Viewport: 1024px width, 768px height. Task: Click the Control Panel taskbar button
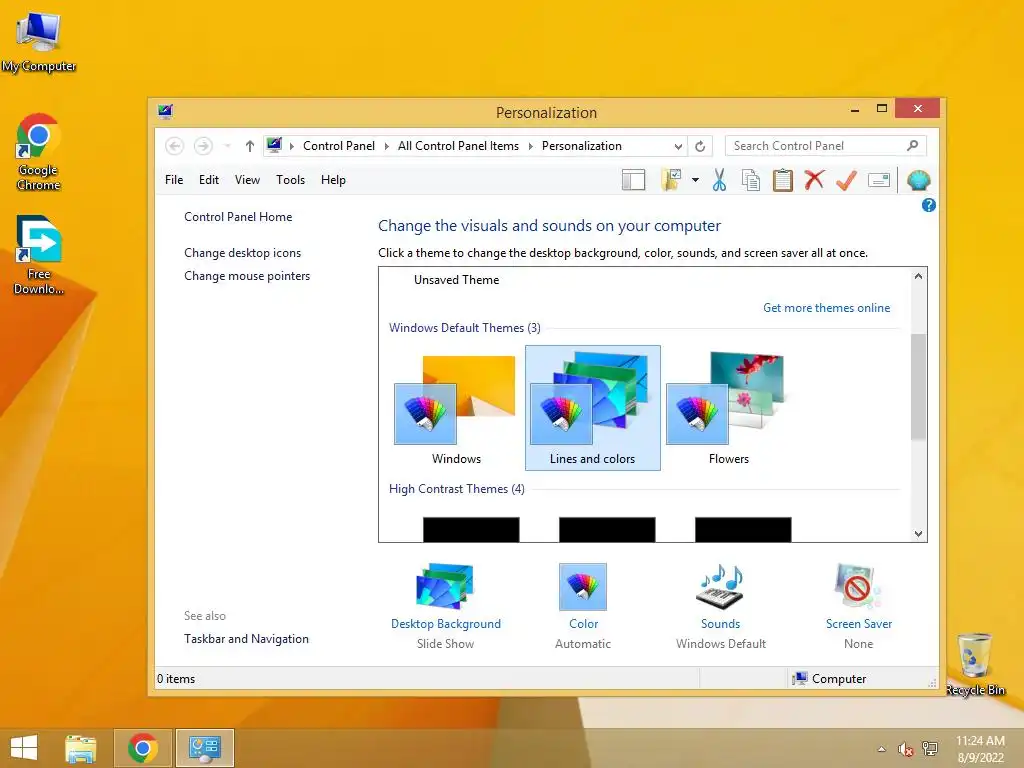click(204, 748)
